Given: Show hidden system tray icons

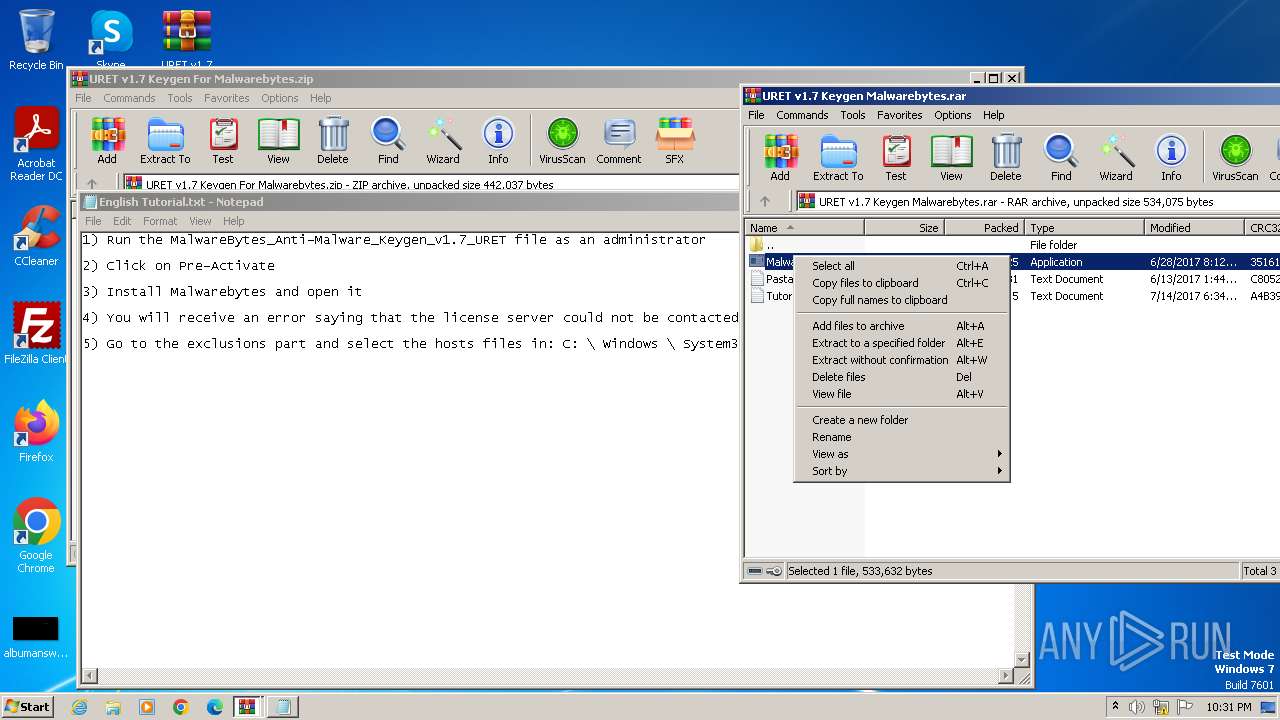Looking at the screenshot, I should (1115, 707).
